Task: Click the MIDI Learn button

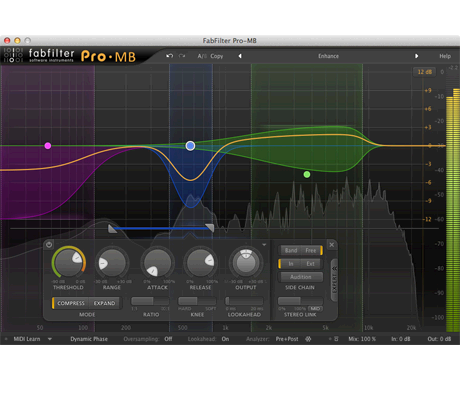Action: coord(27,339)
